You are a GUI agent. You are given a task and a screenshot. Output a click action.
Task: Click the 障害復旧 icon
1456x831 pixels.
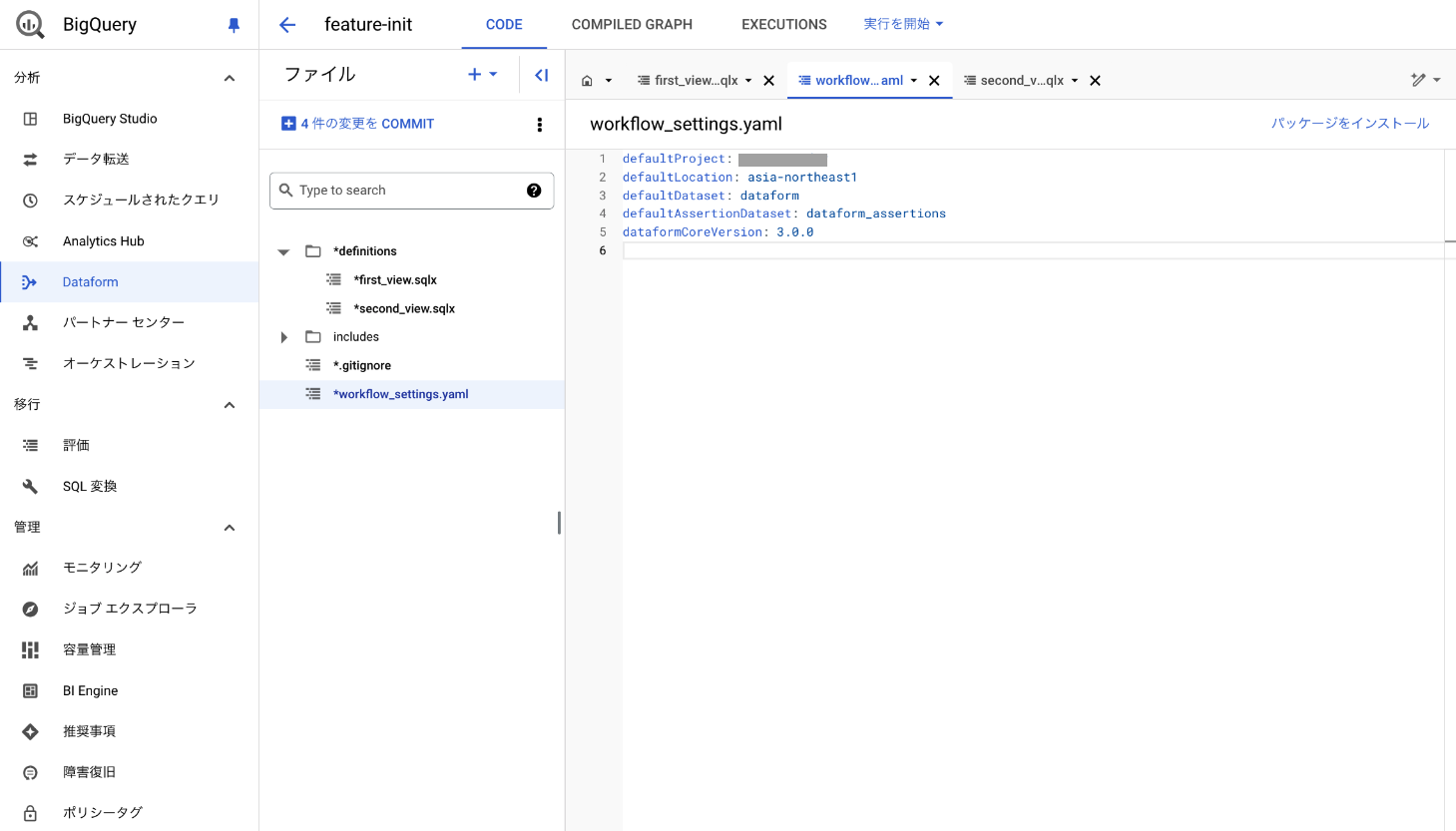click(x=30, y=773)
